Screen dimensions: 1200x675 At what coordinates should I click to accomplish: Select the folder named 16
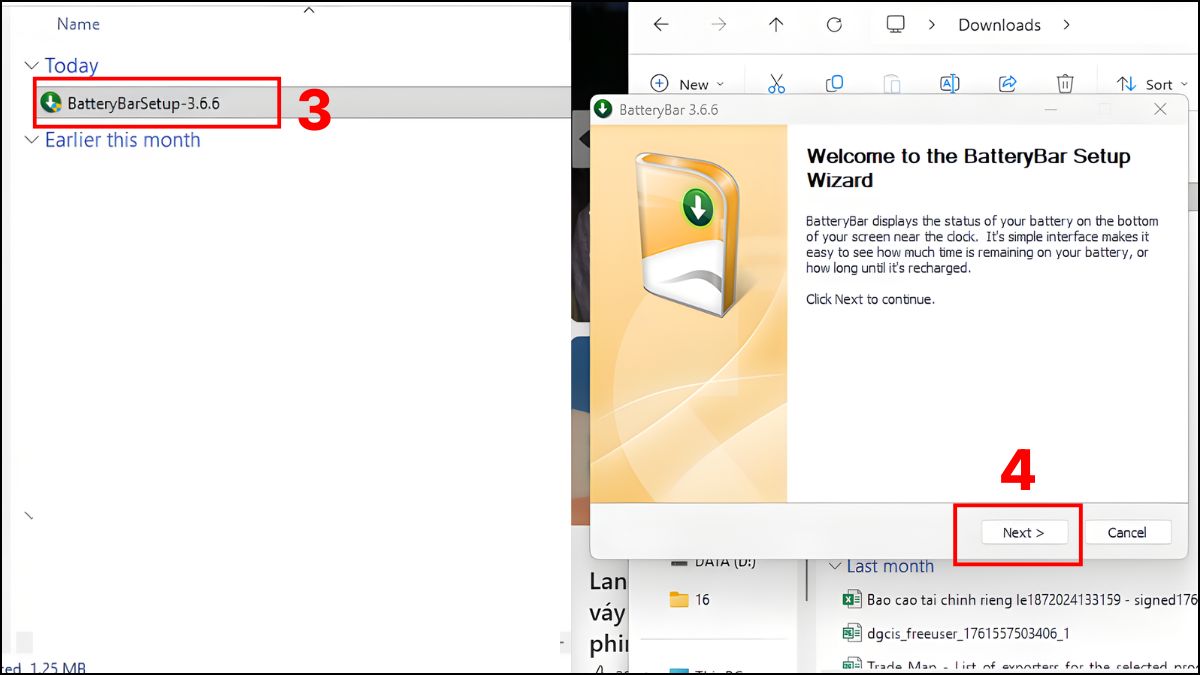690,600
